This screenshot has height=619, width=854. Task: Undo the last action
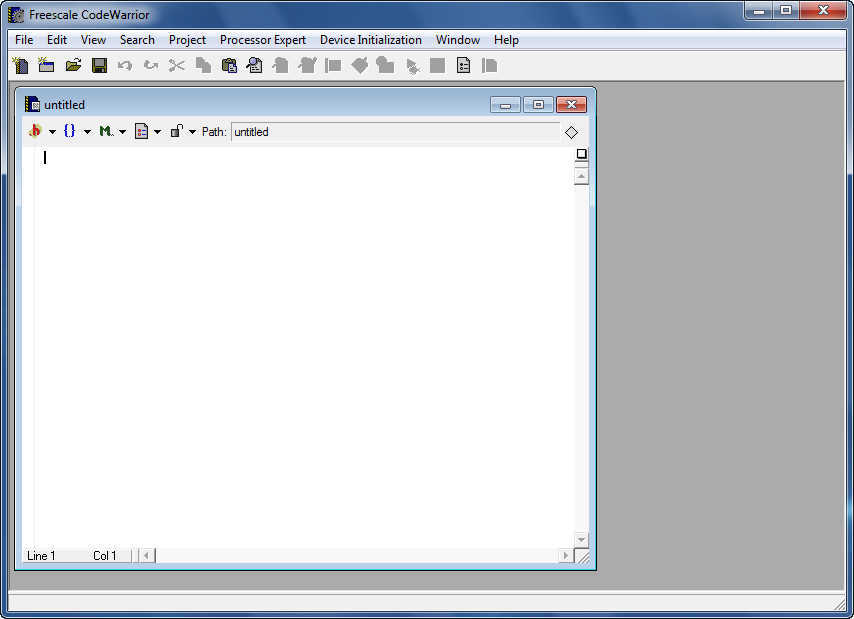124,65
